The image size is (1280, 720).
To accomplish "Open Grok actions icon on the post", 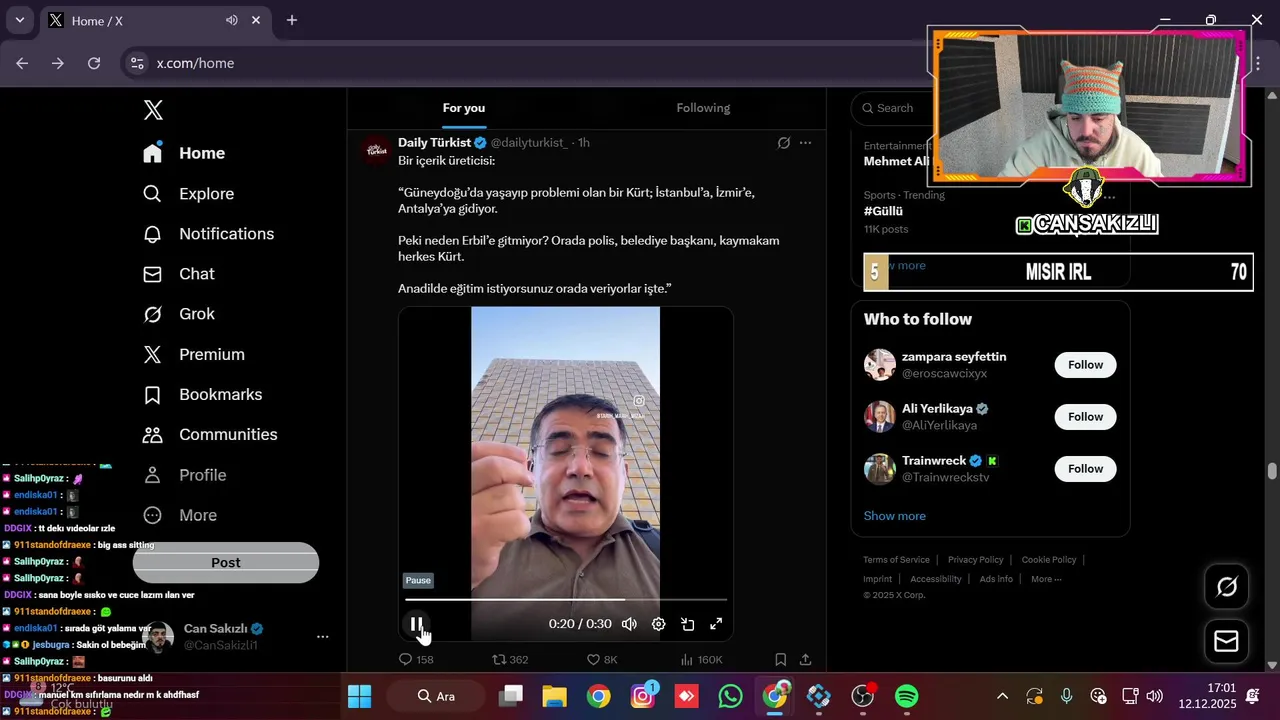I will pos(784,143).
